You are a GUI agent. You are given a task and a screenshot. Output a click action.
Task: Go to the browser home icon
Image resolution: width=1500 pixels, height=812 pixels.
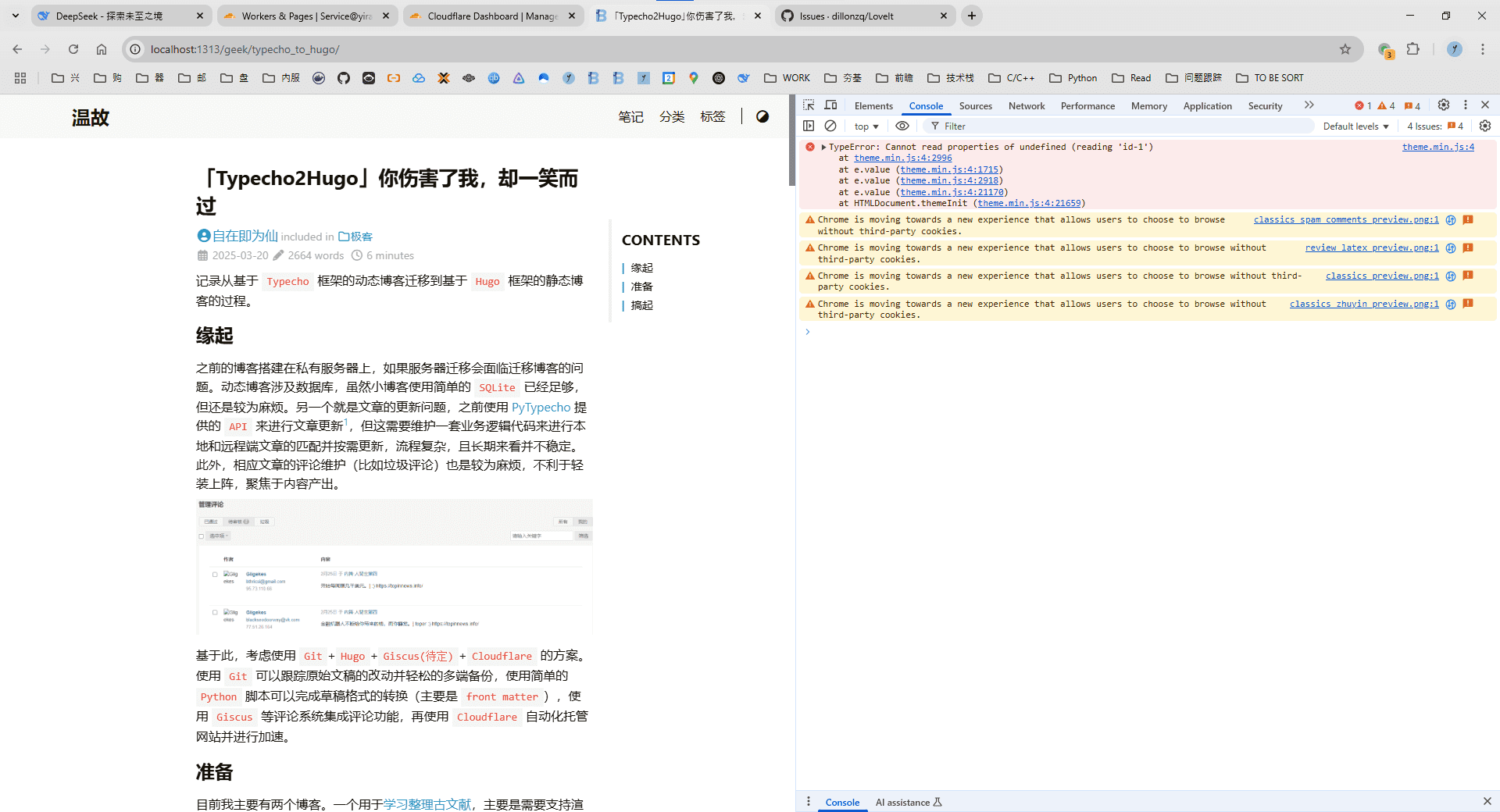click(x=102, y=49)
